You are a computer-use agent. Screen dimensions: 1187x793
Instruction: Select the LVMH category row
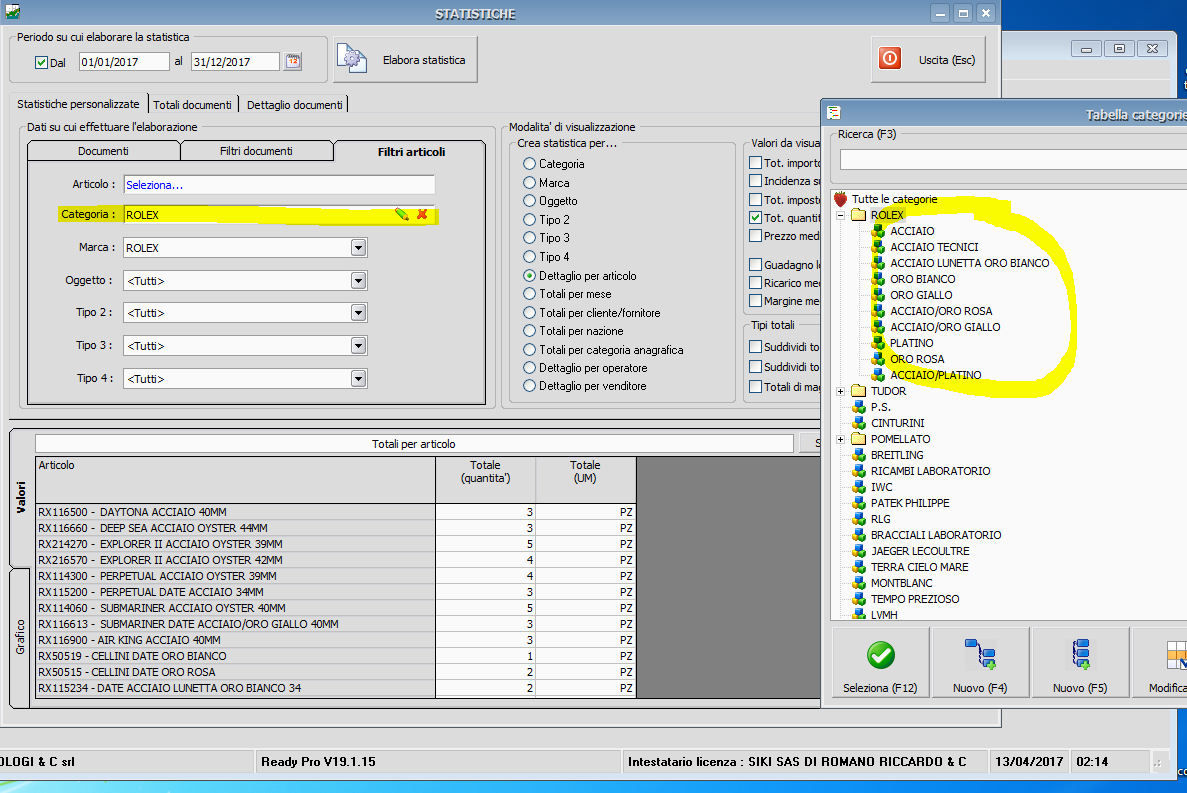click(884, 614)
